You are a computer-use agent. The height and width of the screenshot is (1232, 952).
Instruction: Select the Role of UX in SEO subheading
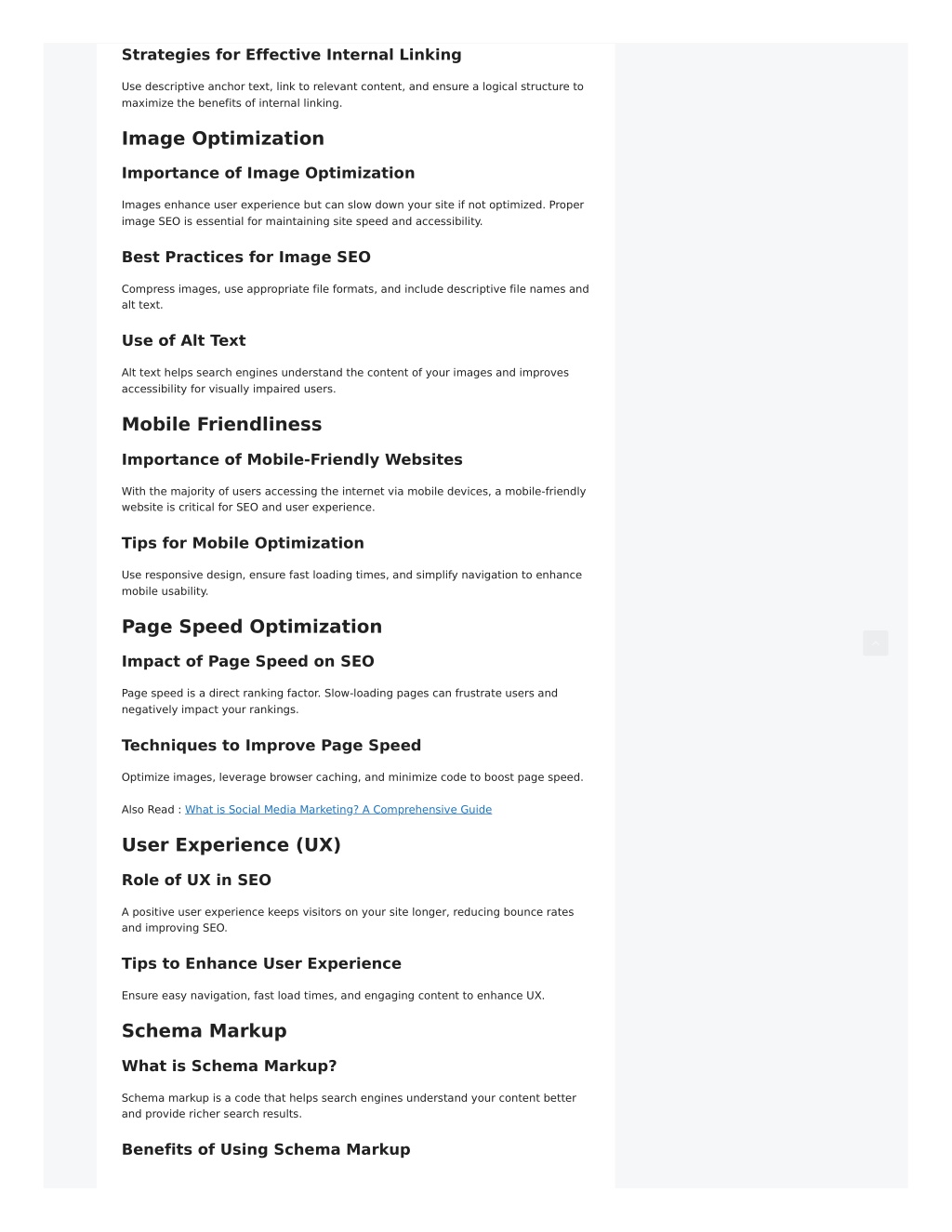[196, 881]
